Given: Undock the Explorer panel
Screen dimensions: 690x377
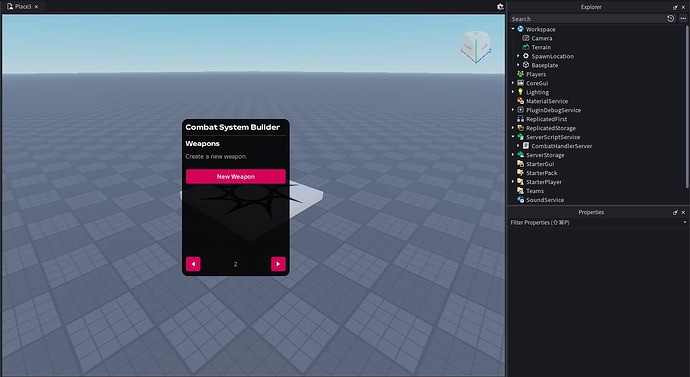Looking at the screenshot, I should (675, 7).
